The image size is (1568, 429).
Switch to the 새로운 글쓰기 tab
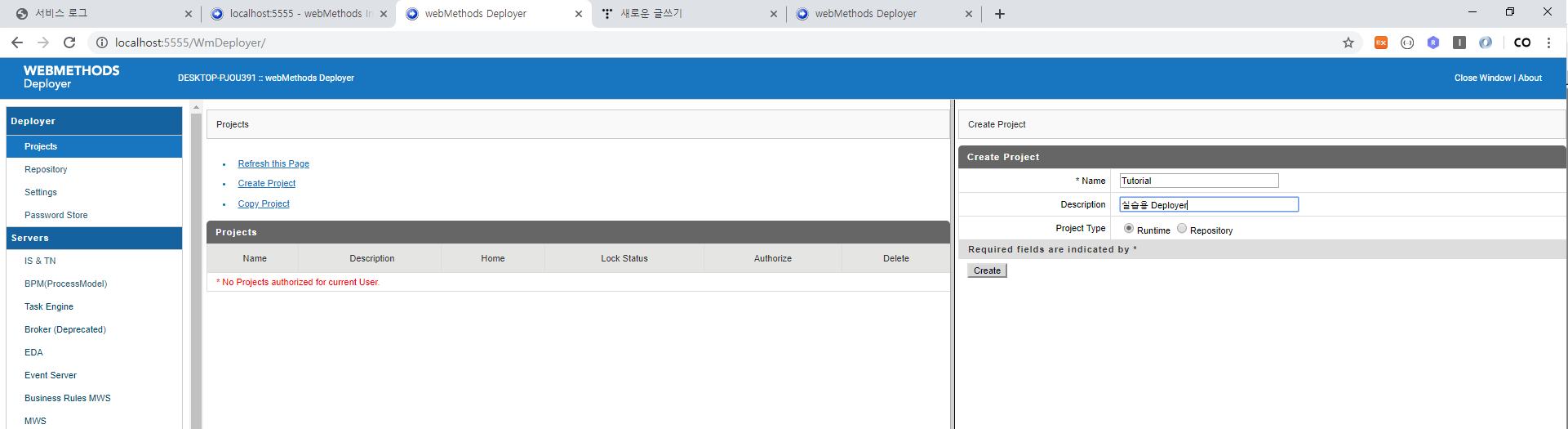[x=688, y=14]
